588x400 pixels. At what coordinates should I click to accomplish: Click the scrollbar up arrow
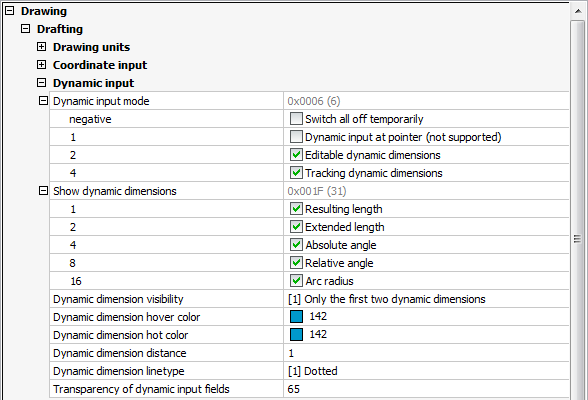click(578, 11)
